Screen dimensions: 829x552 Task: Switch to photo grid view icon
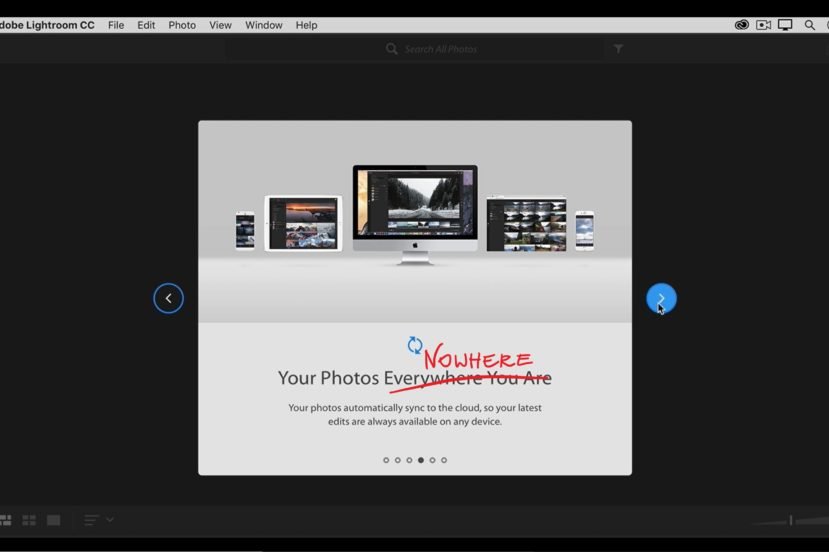(5, 520)
